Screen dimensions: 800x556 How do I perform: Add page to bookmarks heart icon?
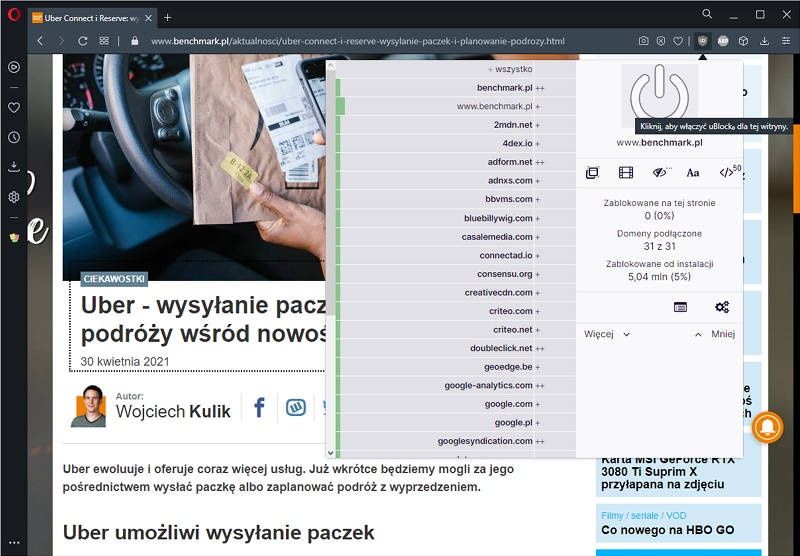pos(678,41)
